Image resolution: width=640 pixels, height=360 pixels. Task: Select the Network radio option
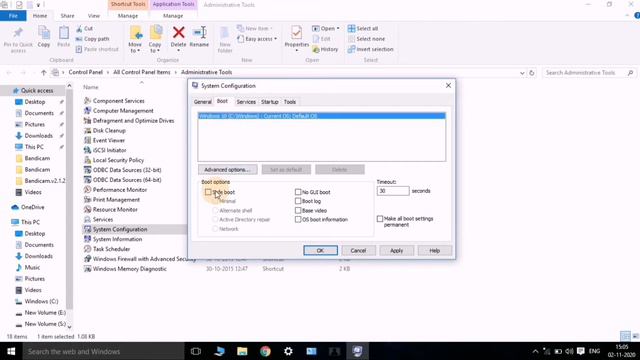(215, 229)
